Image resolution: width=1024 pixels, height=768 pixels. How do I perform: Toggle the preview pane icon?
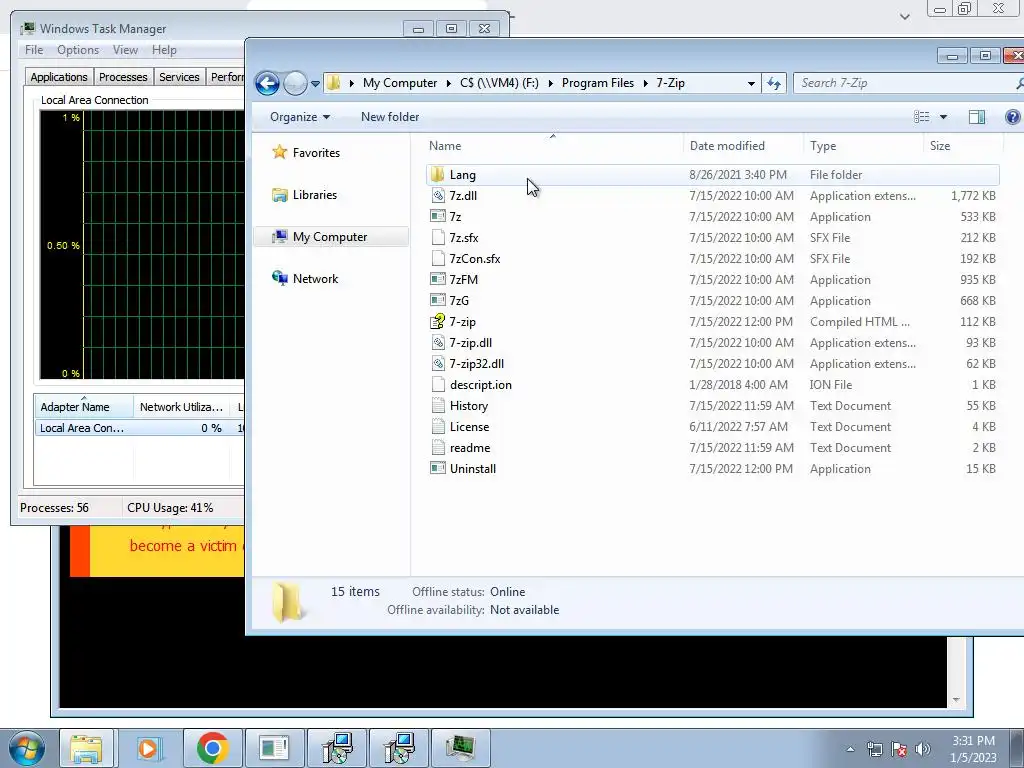[977, 117]
